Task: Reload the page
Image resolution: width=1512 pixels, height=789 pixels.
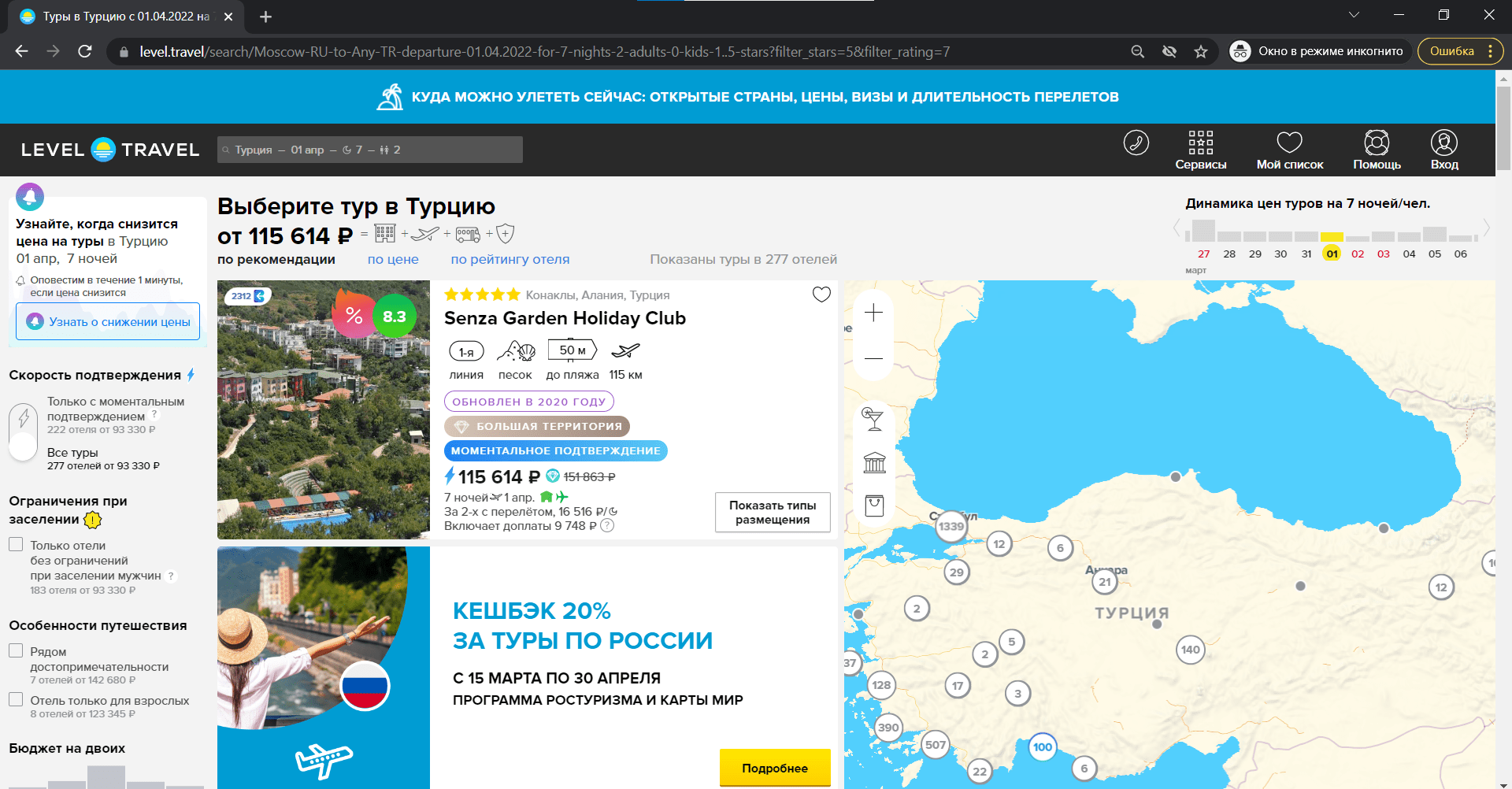Action: (85, 51)
